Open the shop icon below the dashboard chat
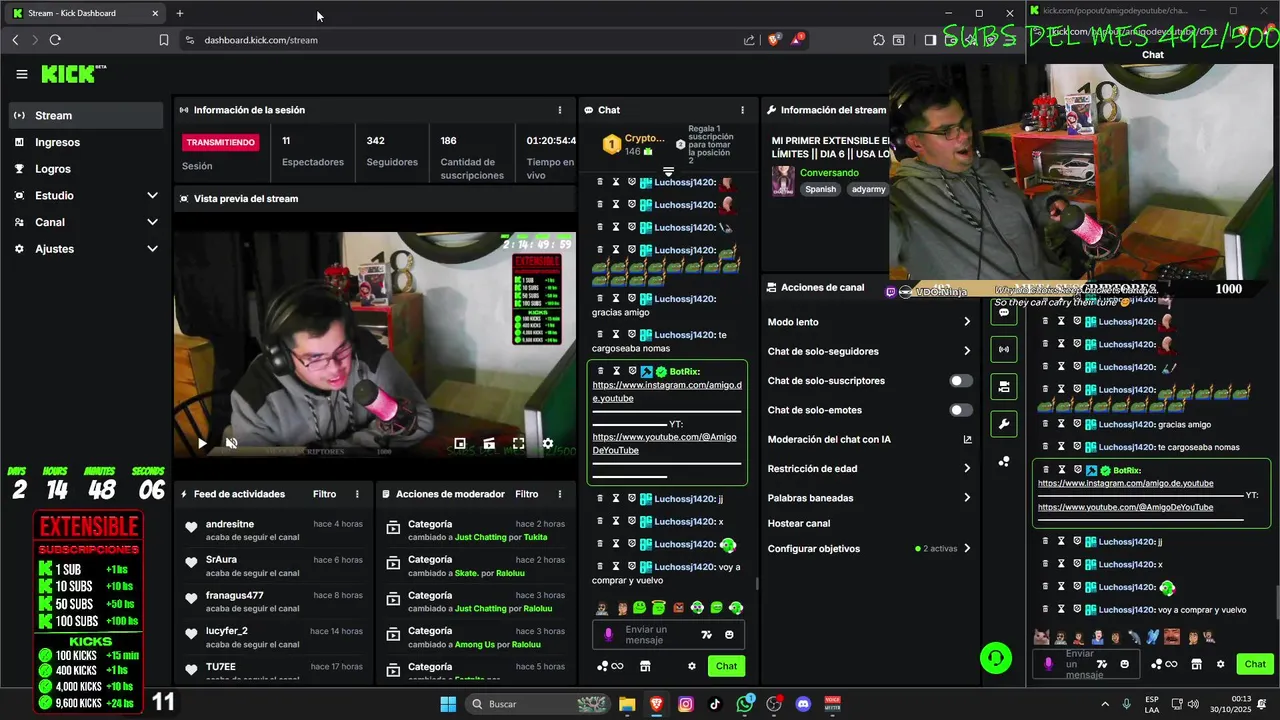1280x720 pixels. 645,666
